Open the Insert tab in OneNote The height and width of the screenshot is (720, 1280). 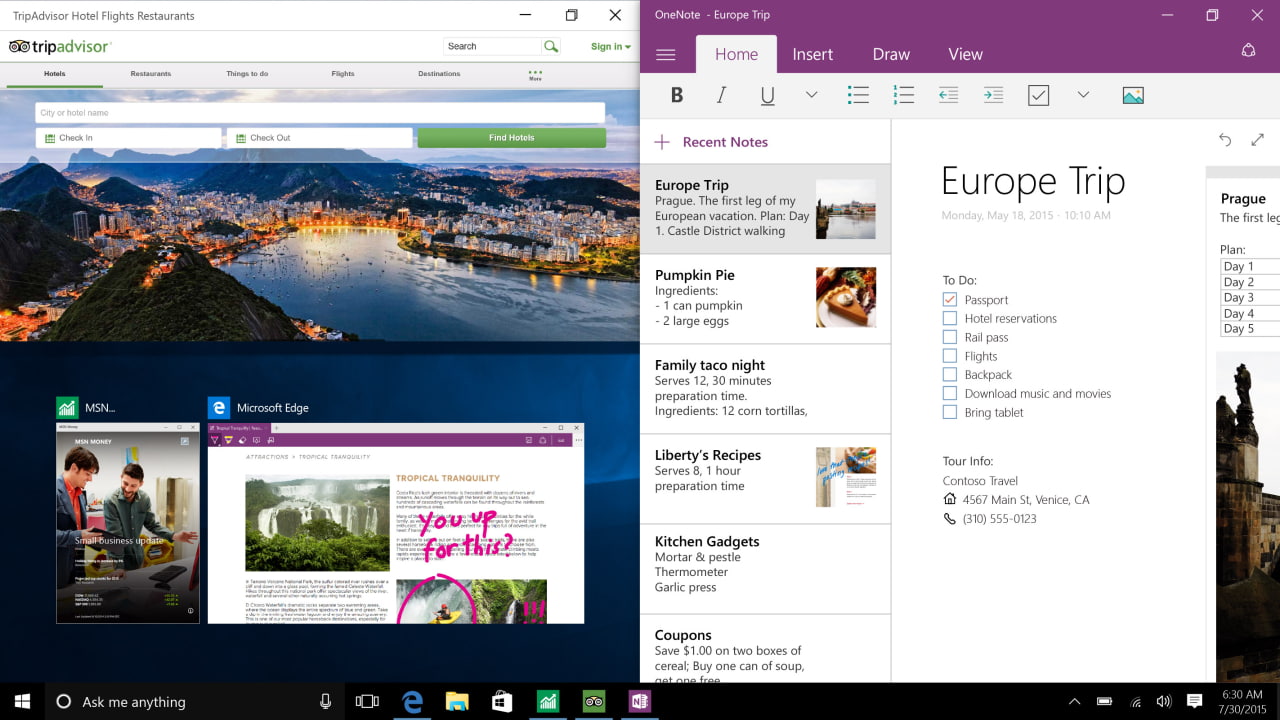click(x=812, y=55)
